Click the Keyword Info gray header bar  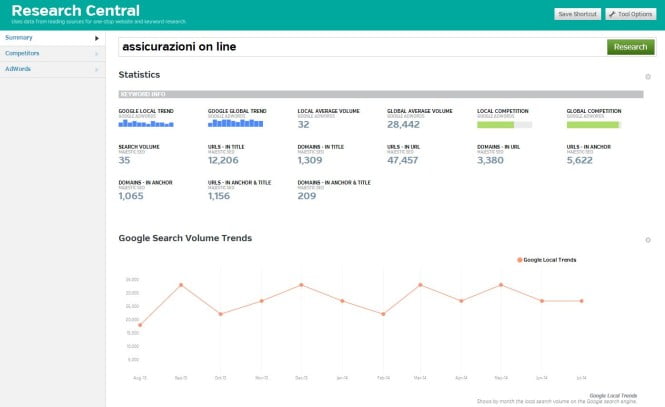coord(380,94)
